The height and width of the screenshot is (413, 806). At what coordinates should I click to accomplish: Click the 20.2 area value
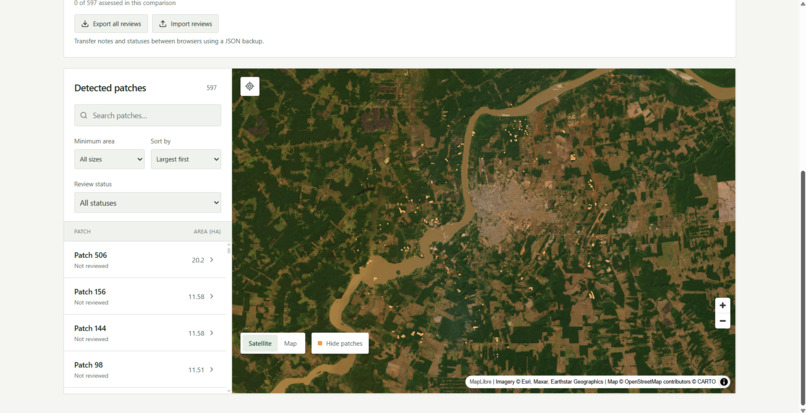pyautogui.click(x=198, y=260)
